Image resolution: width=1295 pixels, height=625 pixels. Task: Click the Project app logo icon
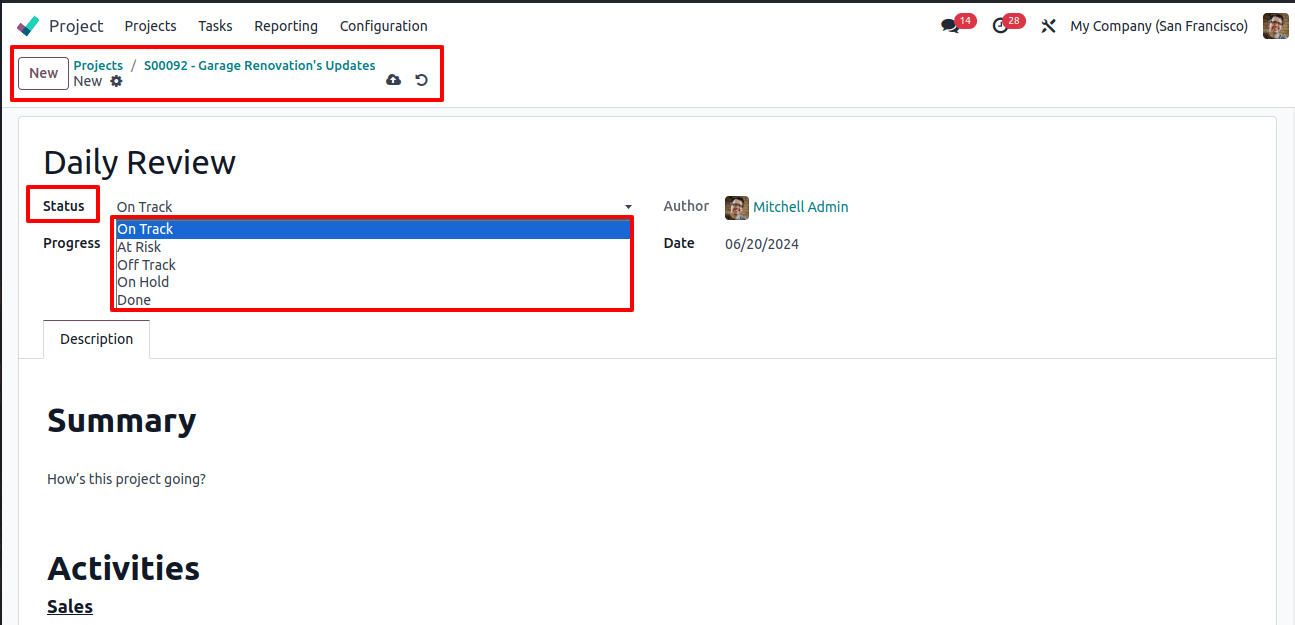coord(28,26)
